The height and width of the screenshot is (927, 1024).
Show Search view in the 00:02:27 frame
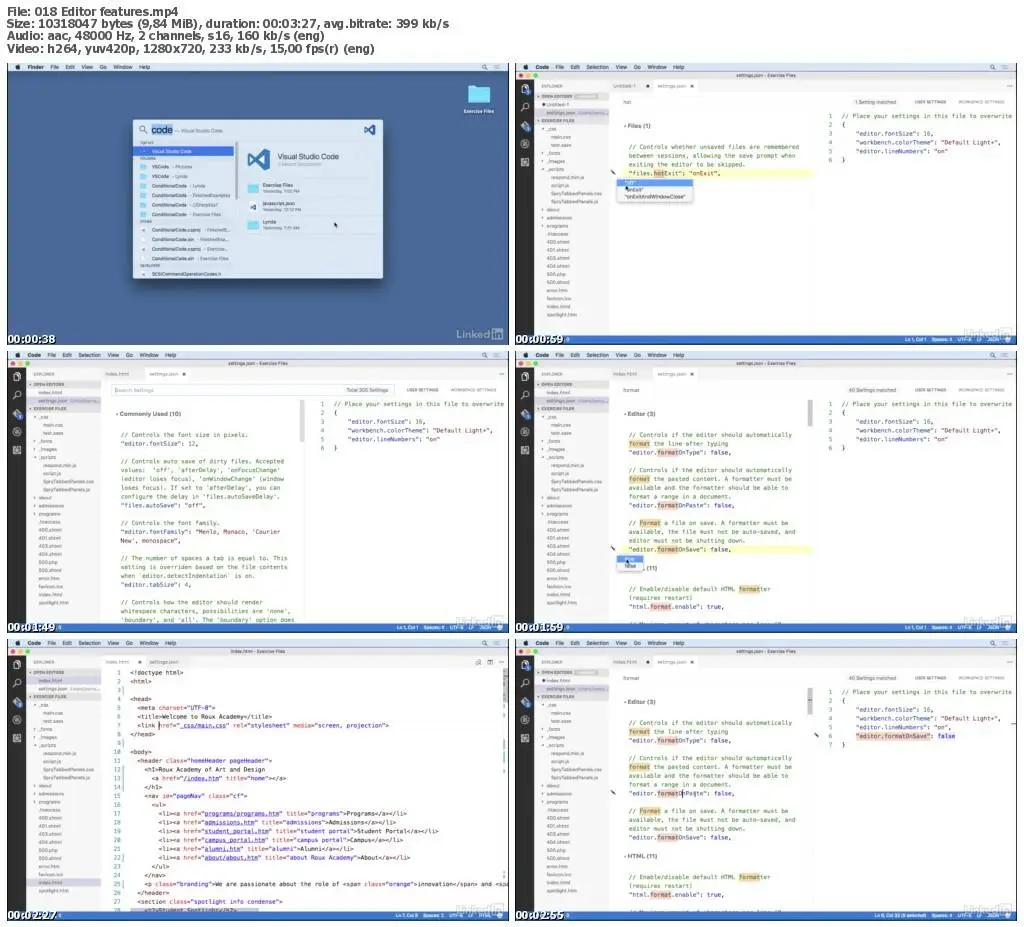tap(17, 683)
